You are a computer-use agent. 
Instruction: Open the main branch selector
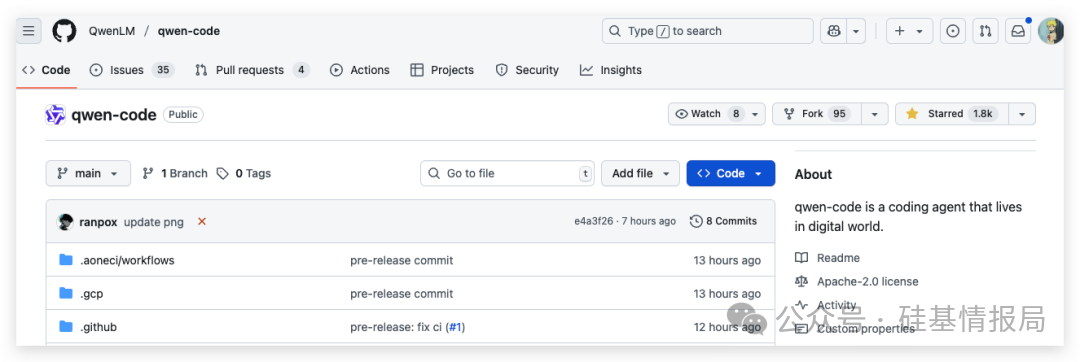coord(88,173)
